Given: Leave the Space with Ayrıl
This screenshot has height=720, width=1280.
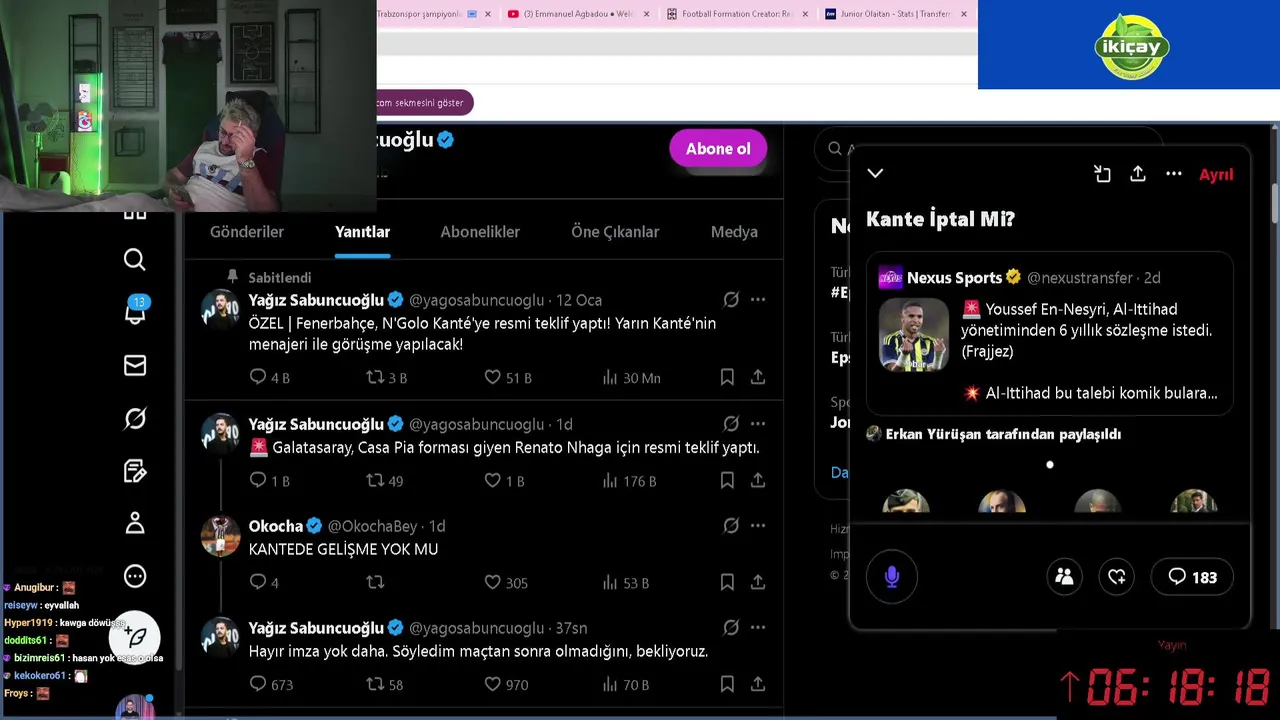Looking at the screenshot, I should pyautogui.click(x=1216, y=174).
